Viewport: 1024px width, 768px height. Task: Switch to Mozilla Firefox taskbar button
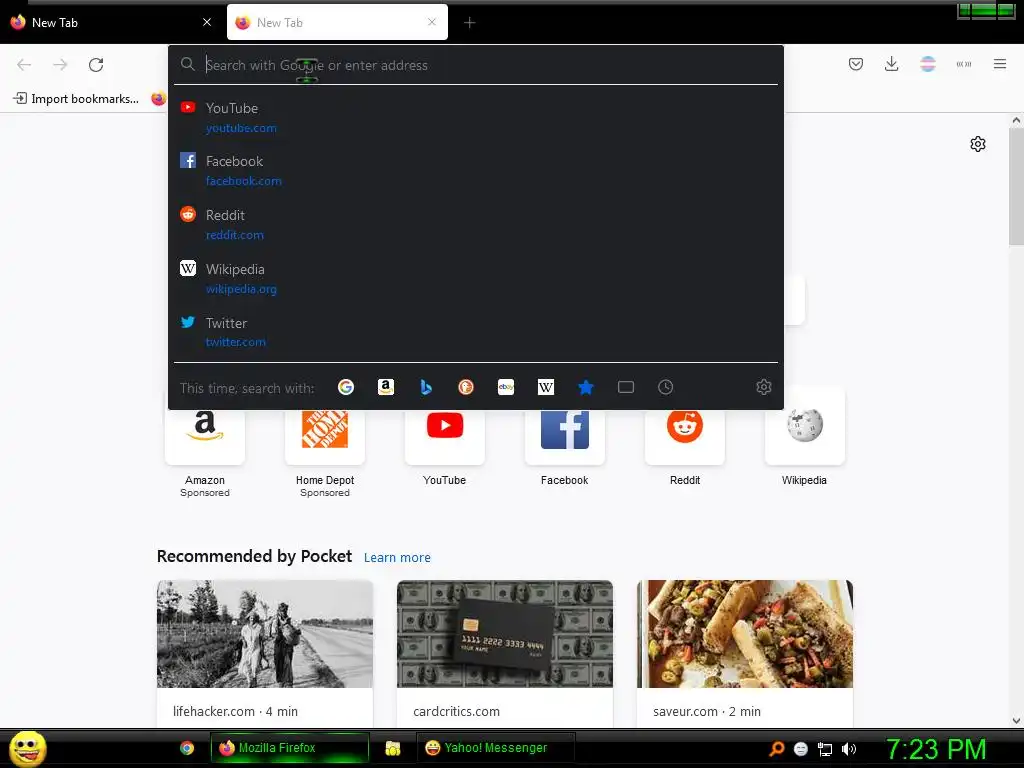tap(290, 748)
